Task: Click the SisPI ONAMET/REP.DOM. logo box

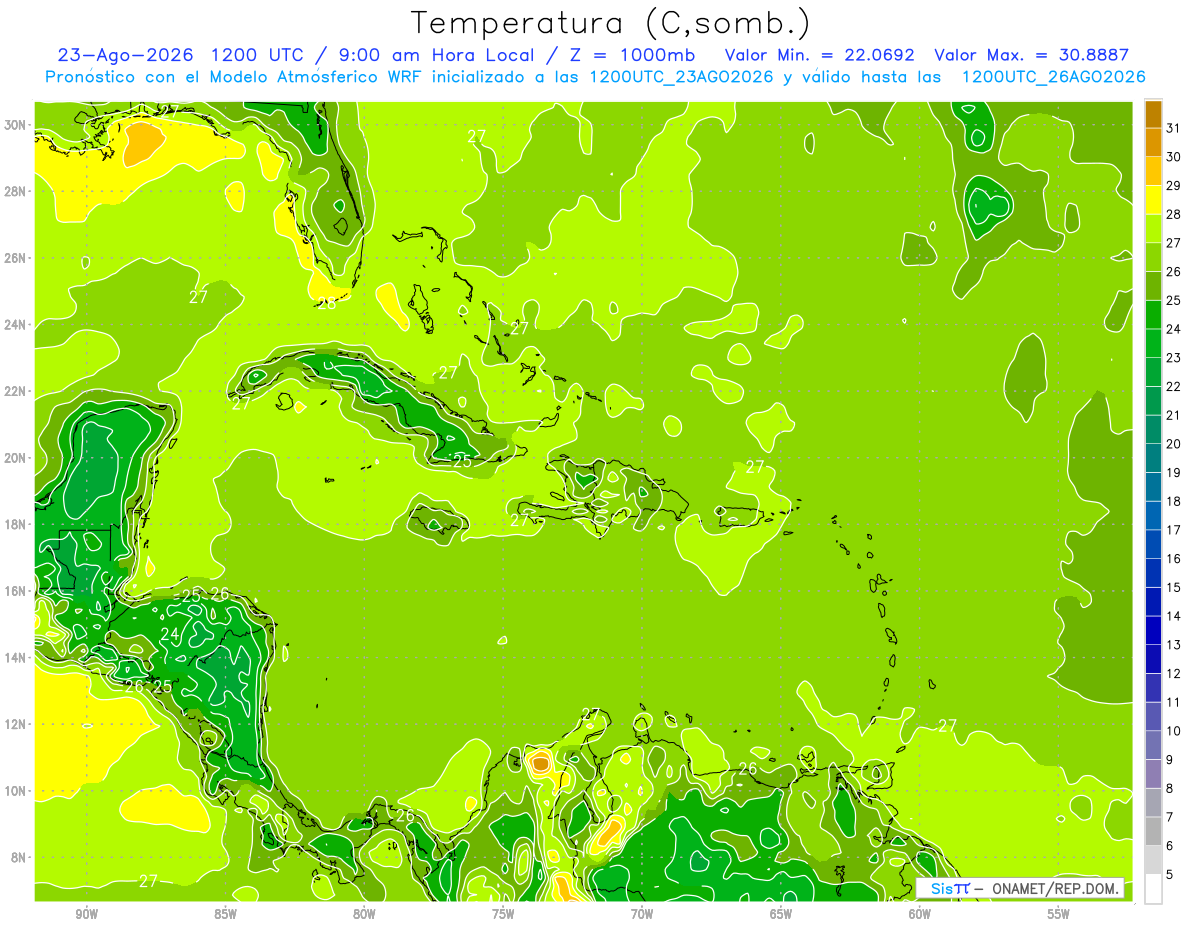Action: [x=1020, y=888]
